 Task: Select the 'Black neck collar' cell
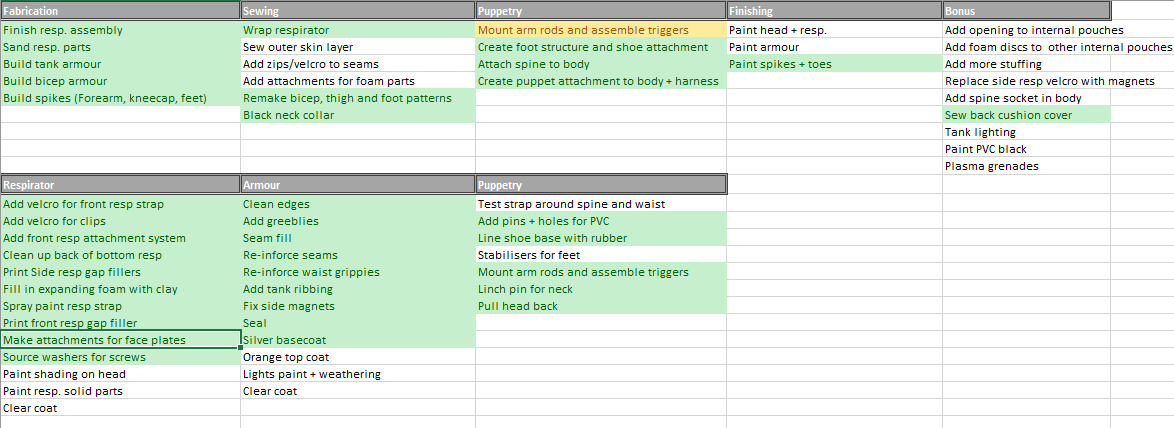tap(357, 115)
